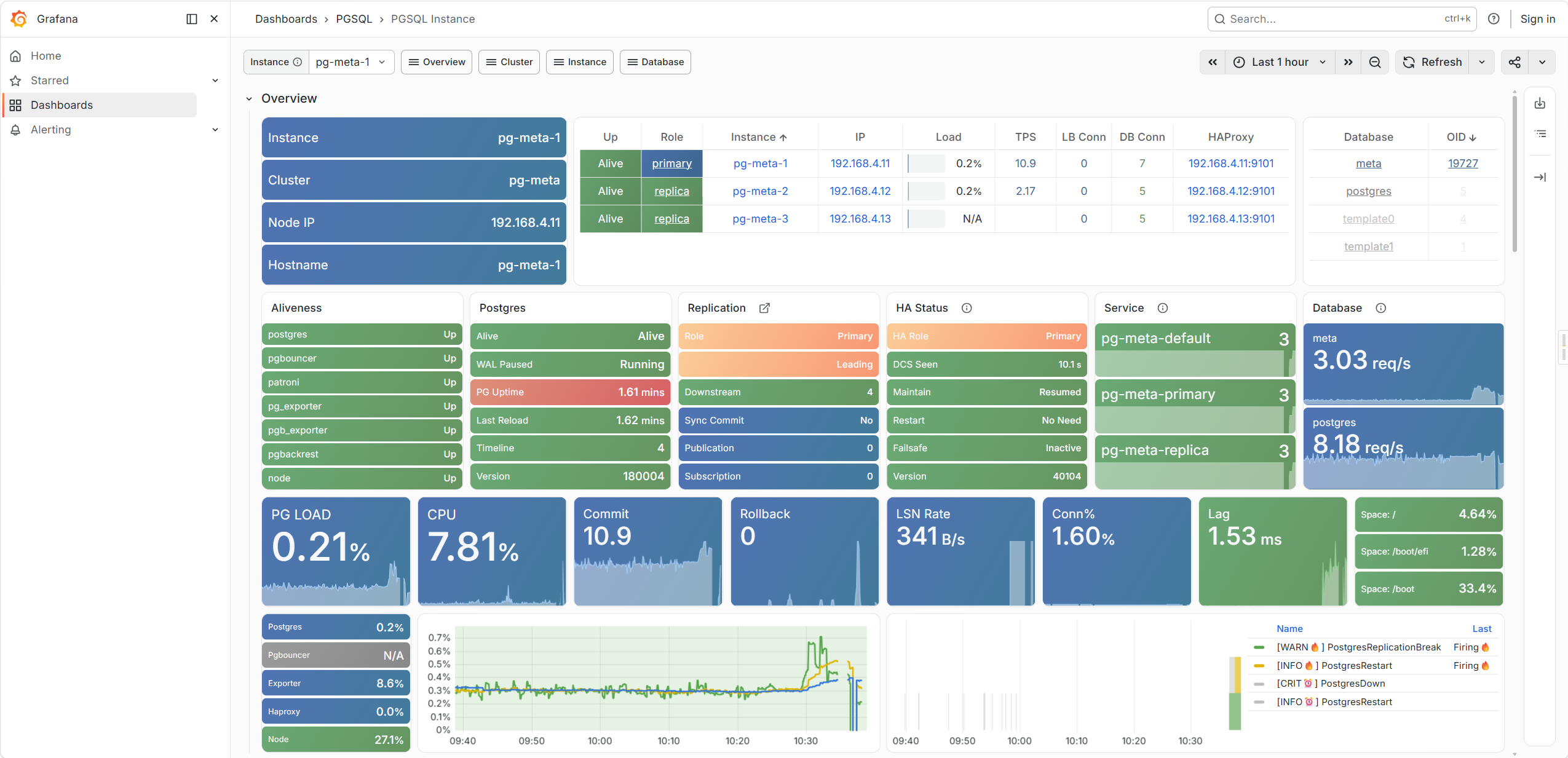Click the pg-meta-primary service panel

tap(1195, 406)
